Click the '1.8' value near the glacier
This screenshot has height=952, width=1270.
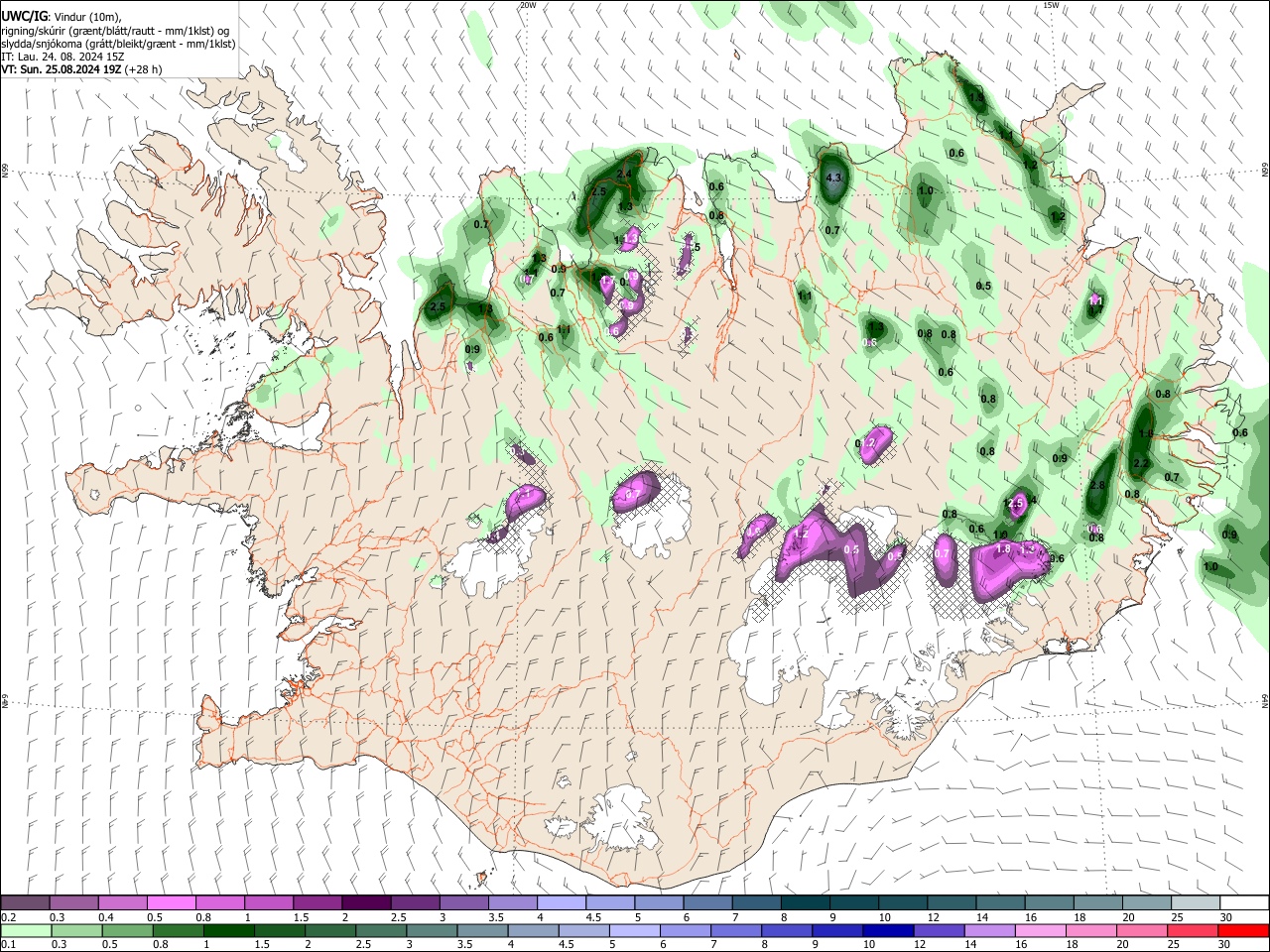coord(1002,548)
